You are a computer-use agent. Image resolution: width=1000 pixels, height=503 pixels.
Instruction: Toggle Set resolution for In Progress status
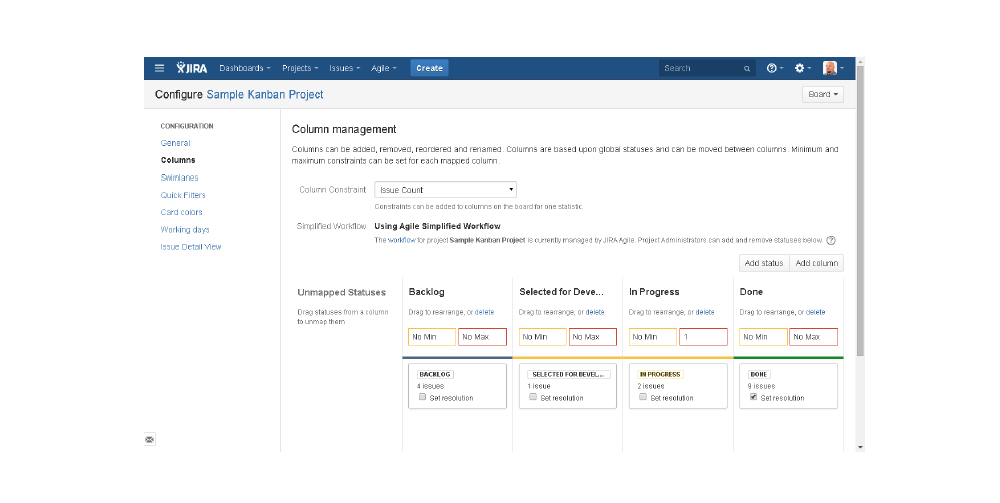click(x=643, y=397)
